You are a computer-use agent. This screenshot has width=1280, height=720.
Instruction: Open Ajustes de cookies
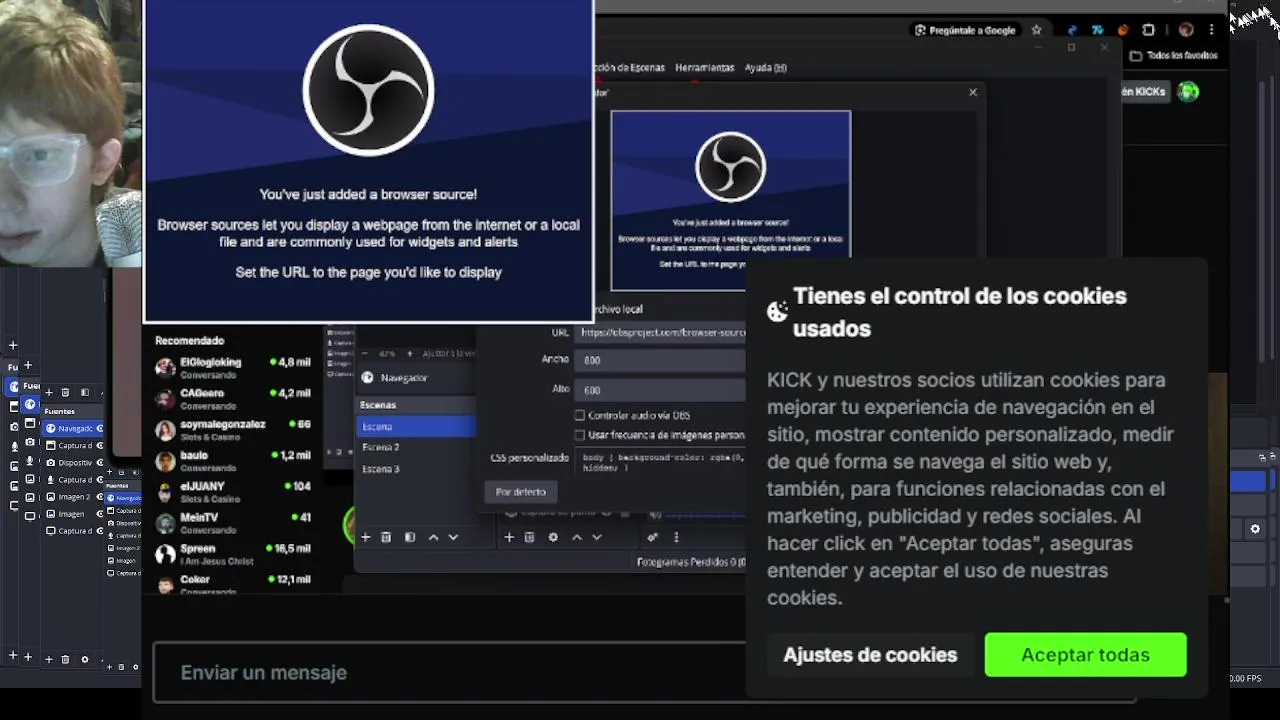(x=870, y=655)
